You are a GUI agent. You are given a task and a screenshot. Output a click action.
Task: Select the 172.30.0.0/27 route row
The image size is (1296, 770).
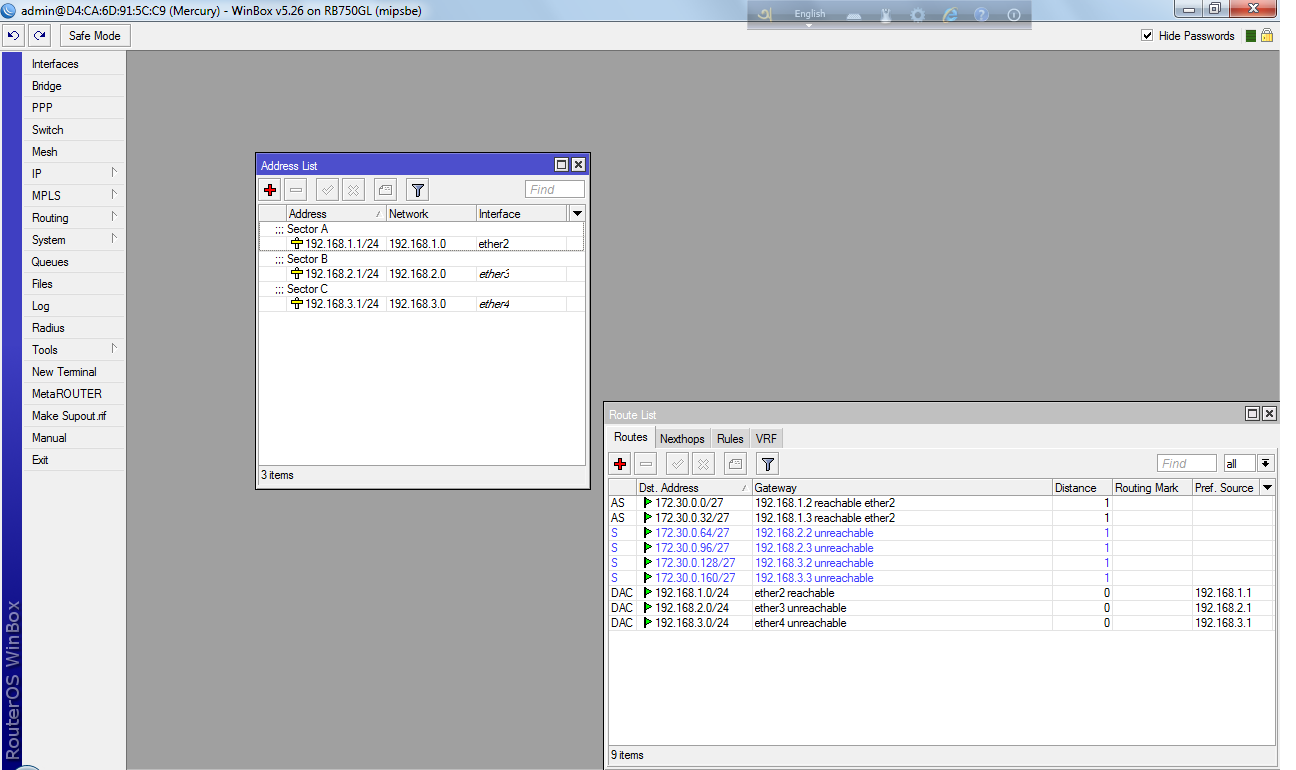[x=941, y=503]
